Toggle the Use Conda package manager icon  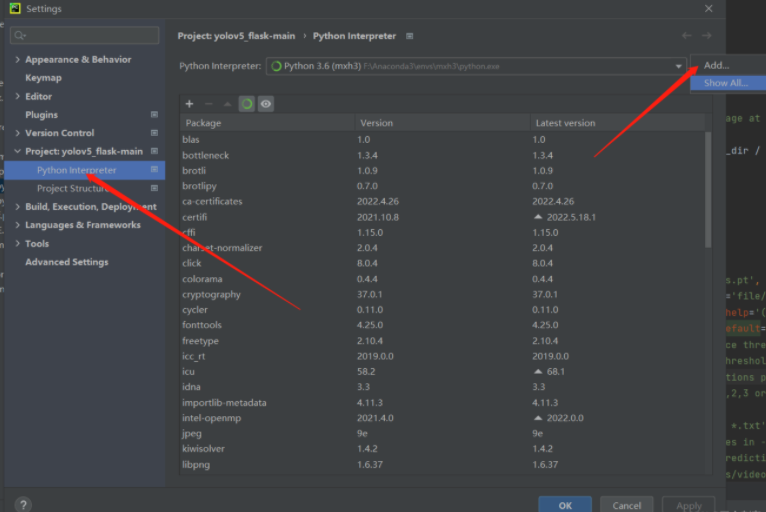pyautogui.click(x=247, y=104)
